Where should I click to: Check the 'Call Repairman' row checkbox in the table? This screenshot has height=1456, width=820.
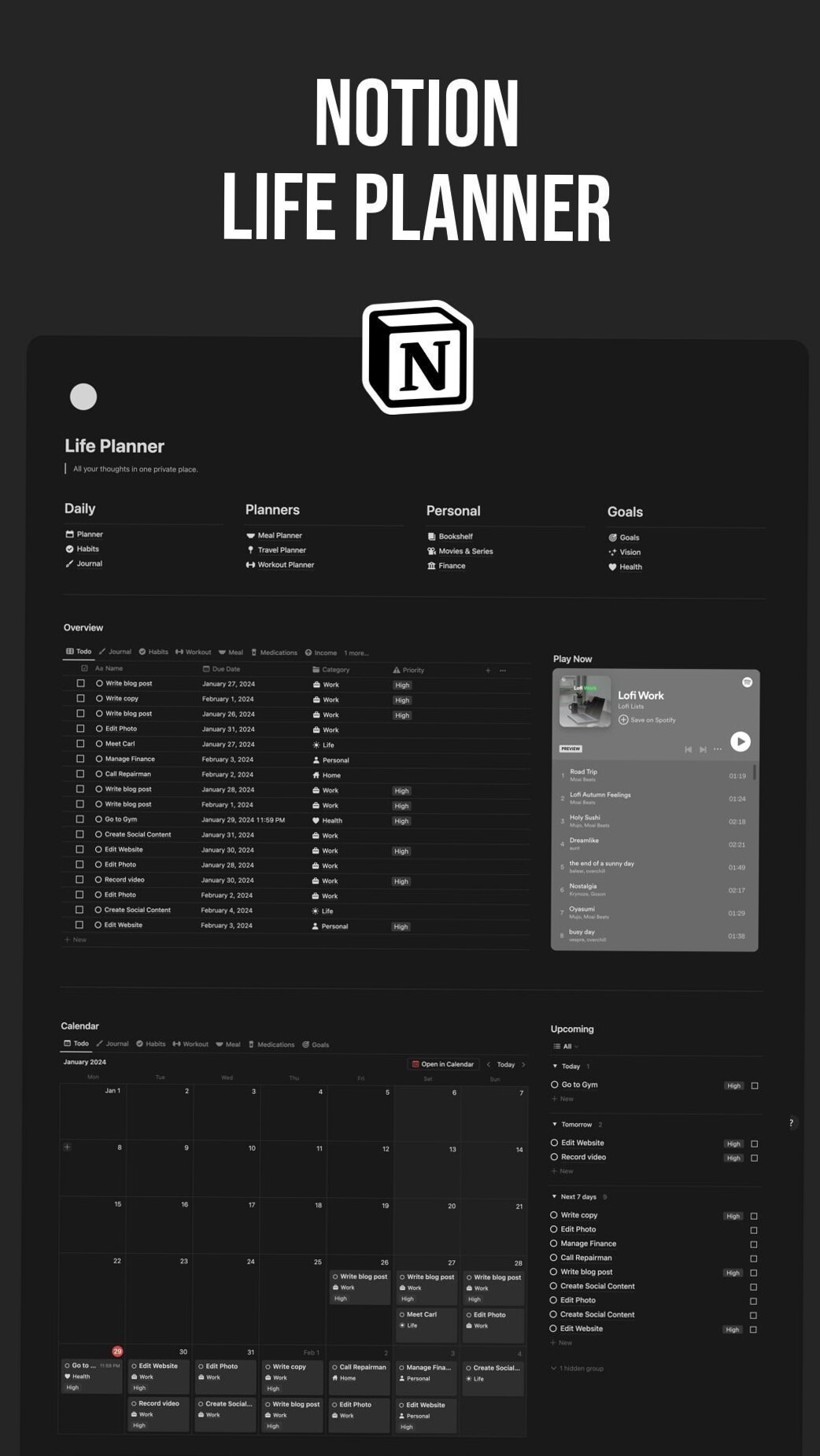point(80,774)
